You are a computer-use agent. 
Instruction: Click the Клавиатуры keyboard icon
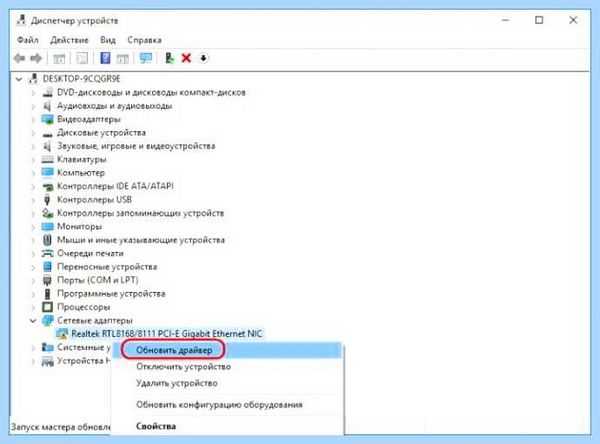47,159
